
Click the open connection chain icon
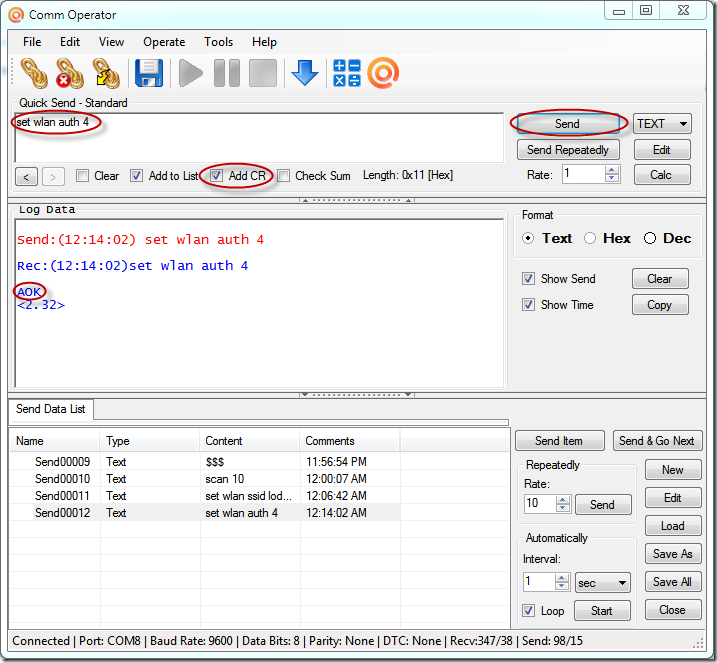pos(34,73)
